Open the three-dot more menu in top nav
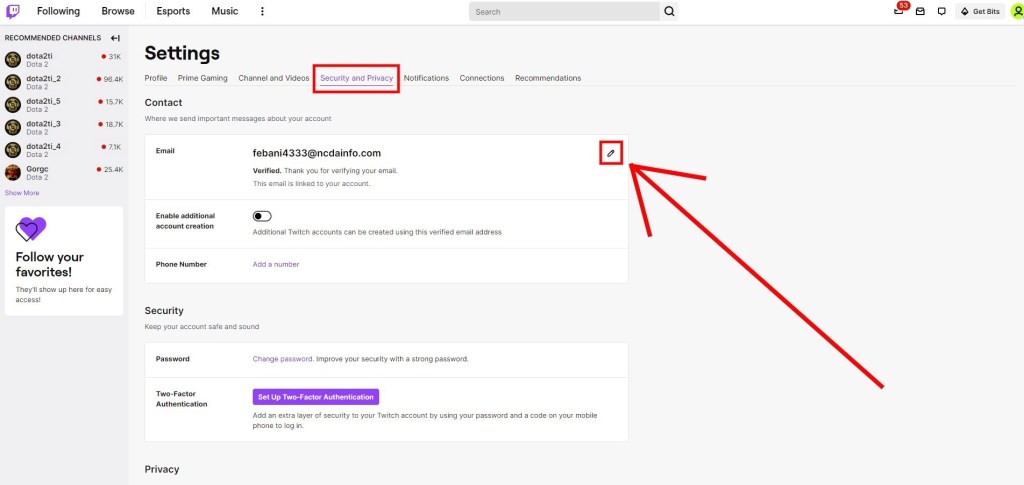 263,12
